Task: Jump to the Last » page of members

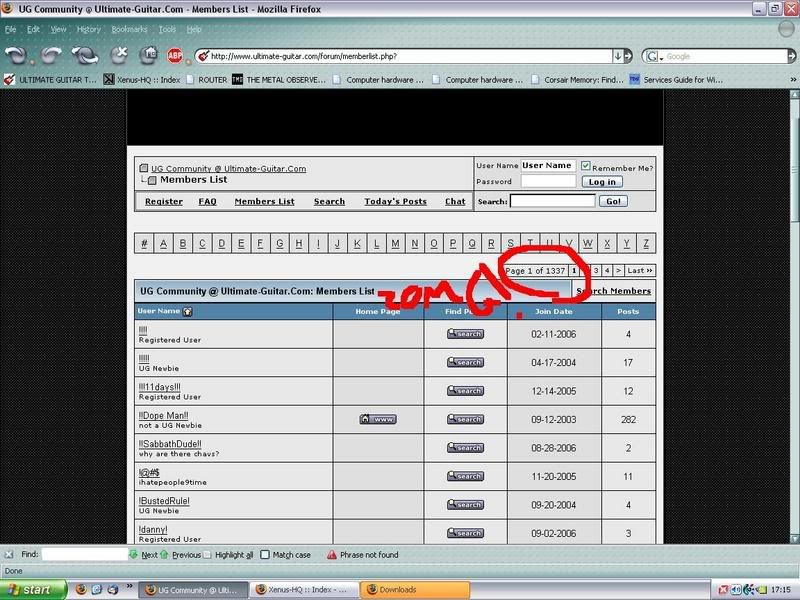Action: tap(640, 270)
